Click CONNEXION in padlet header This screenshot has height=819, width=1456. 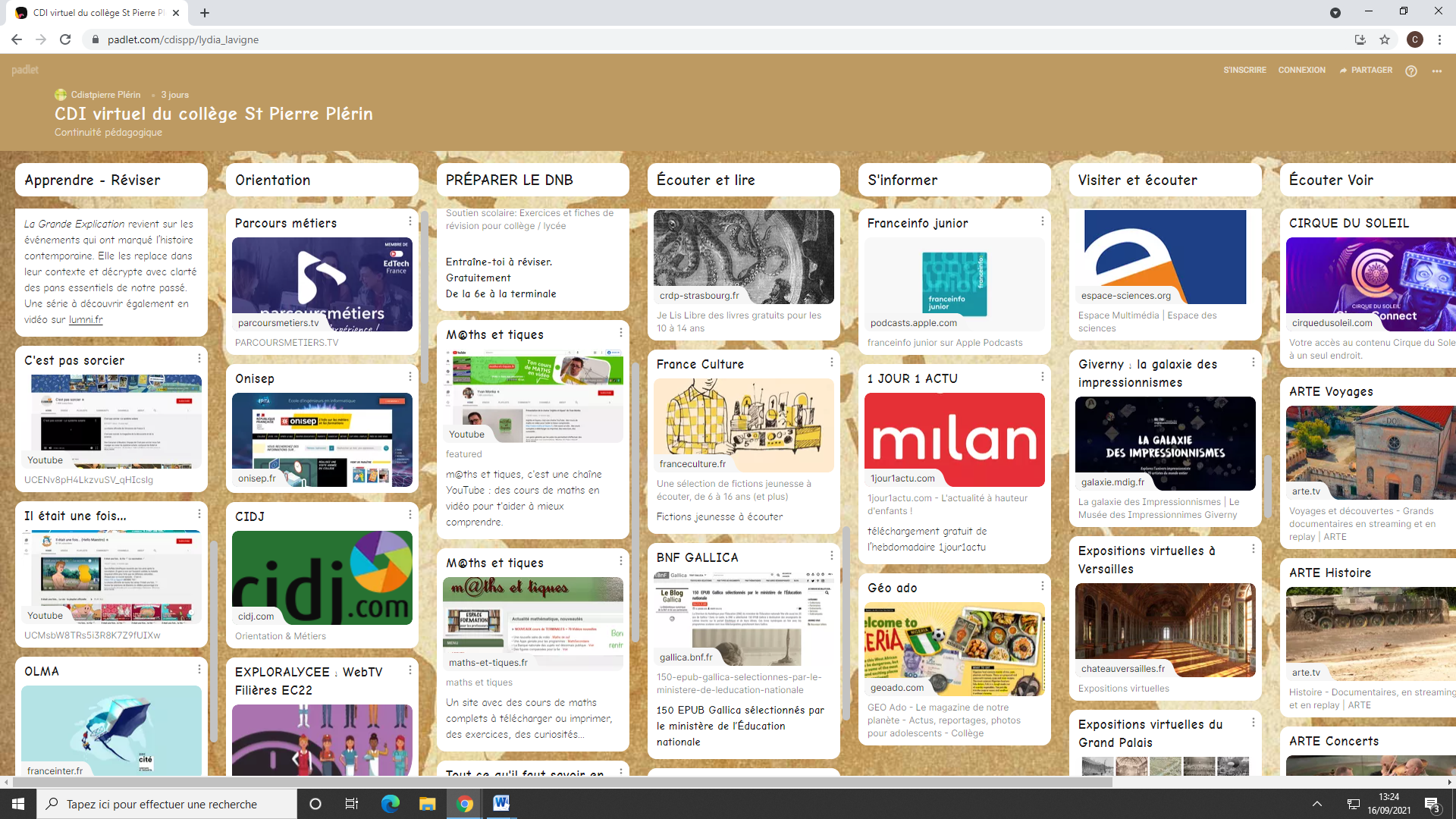coord(1301,70)
